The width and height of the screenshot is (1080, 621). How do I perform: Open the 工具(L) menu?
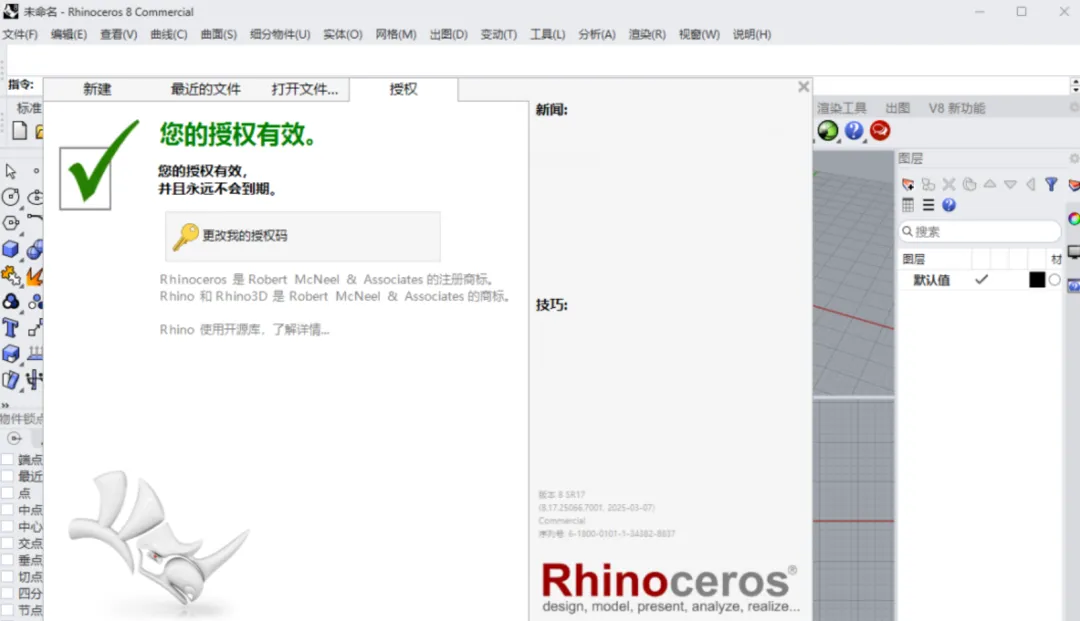pos(548,34)
